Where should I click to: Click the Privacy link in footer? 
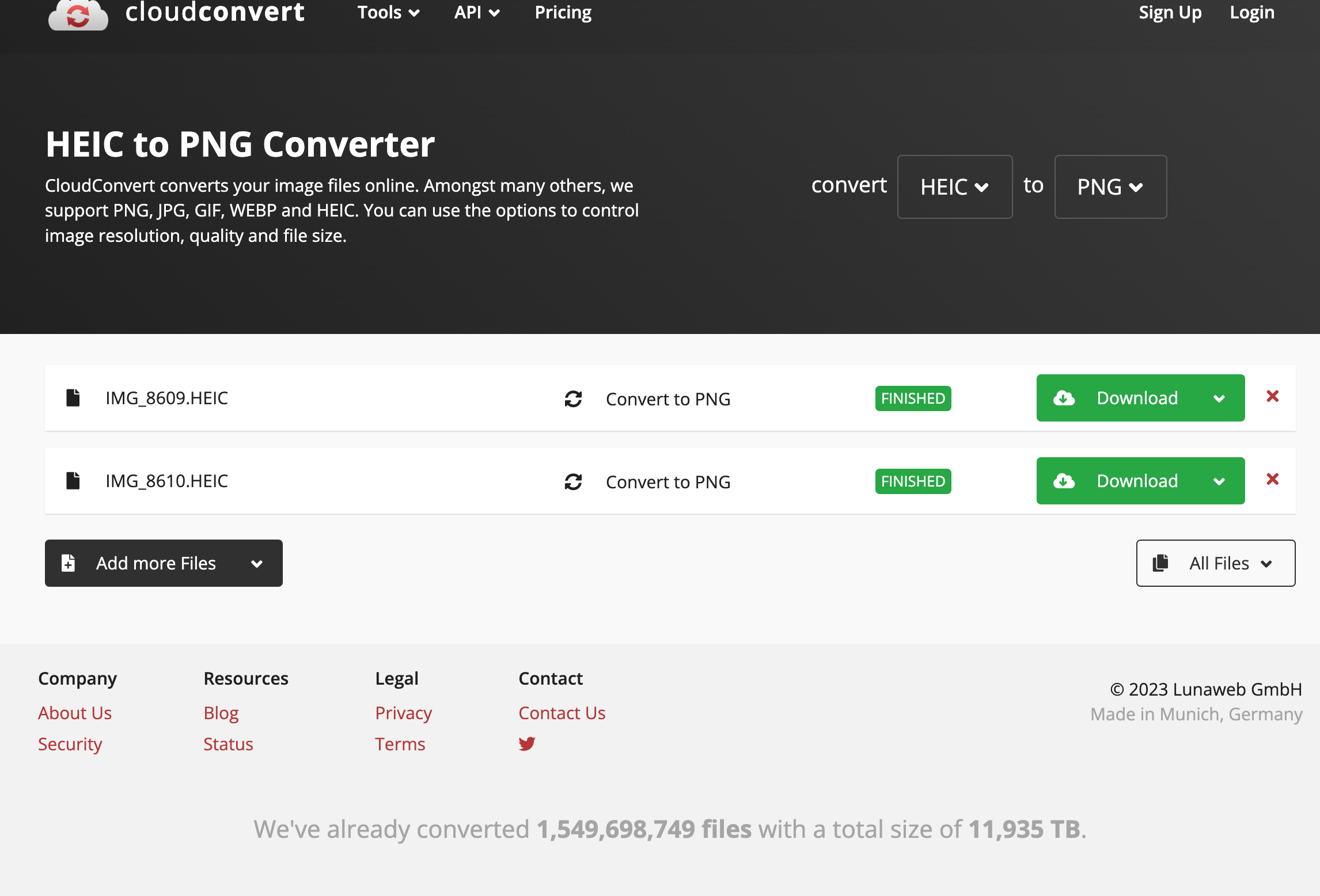click(403, 713)
